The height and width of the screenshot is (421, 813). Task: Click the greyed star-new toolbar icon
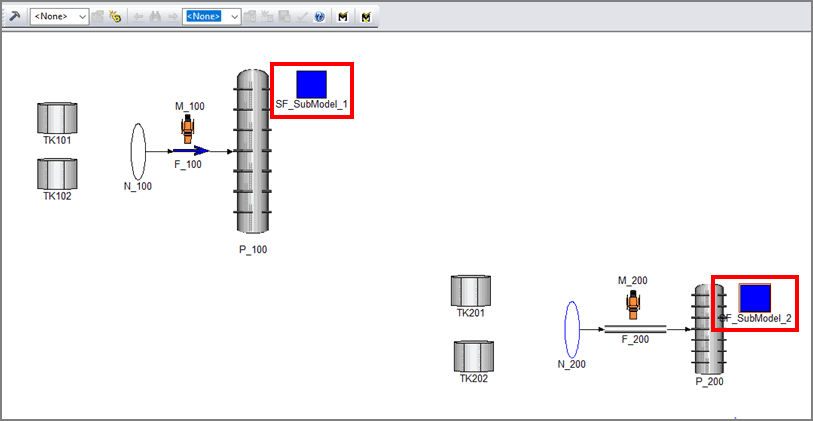click(267, 17)
